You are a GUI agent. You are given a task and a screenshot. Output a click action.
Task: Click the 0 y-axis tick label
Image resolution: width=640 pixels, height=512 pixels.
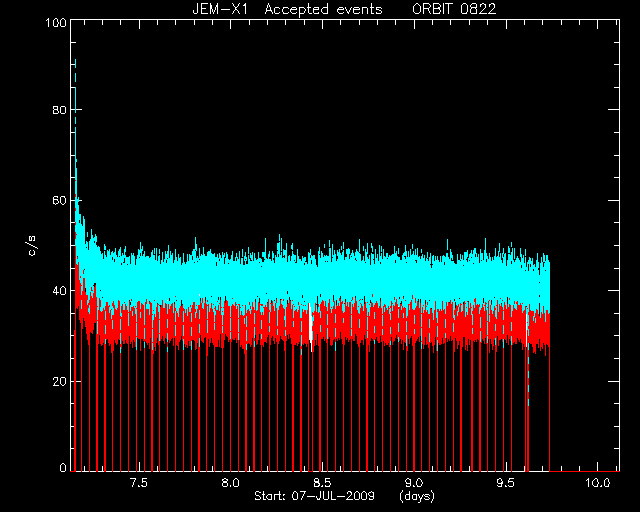click(63, 467)
